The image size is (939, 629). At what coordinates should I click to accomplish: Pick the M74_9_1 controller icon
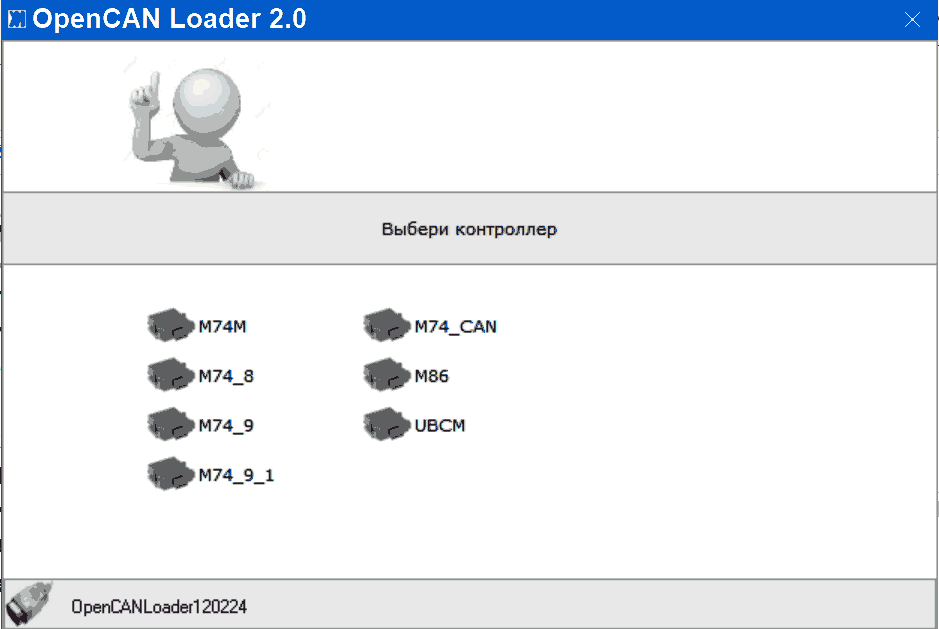click(x=171, y=474)
